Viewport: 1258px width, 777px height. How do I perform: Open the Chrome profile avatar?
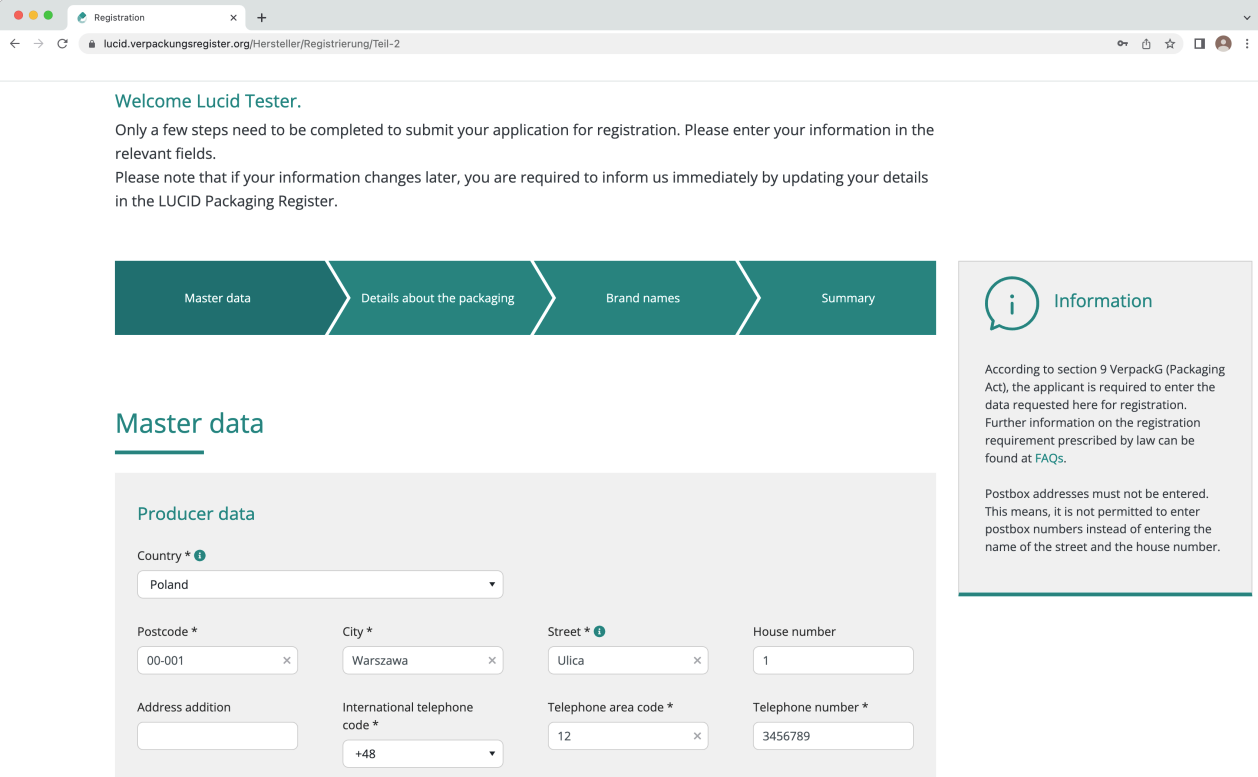pyautogui.click(x=1223, y=44)
